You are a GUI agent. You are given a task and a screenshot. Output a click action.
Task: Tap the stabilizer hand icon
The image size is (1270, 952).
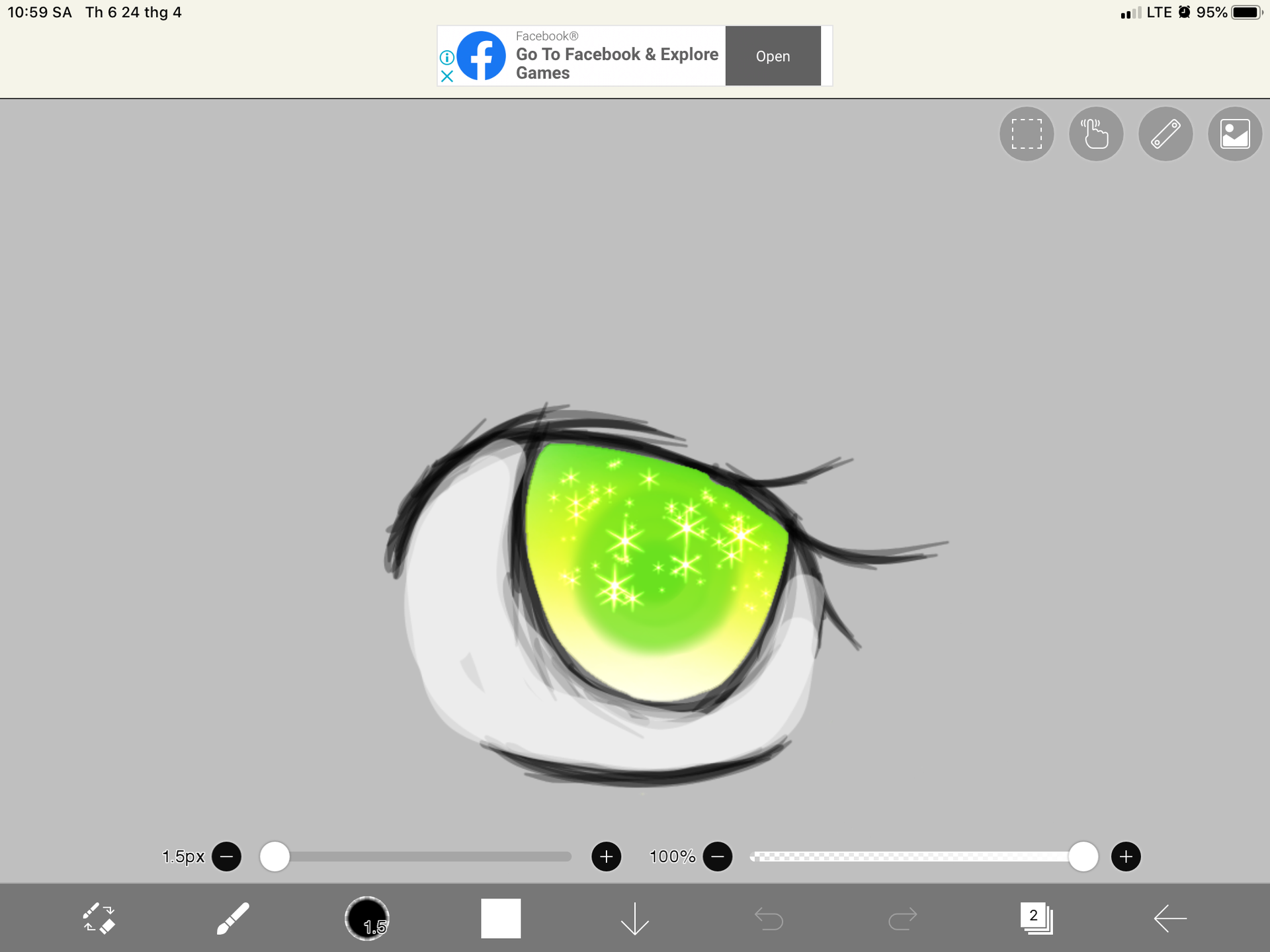(x=1096, y=134)
